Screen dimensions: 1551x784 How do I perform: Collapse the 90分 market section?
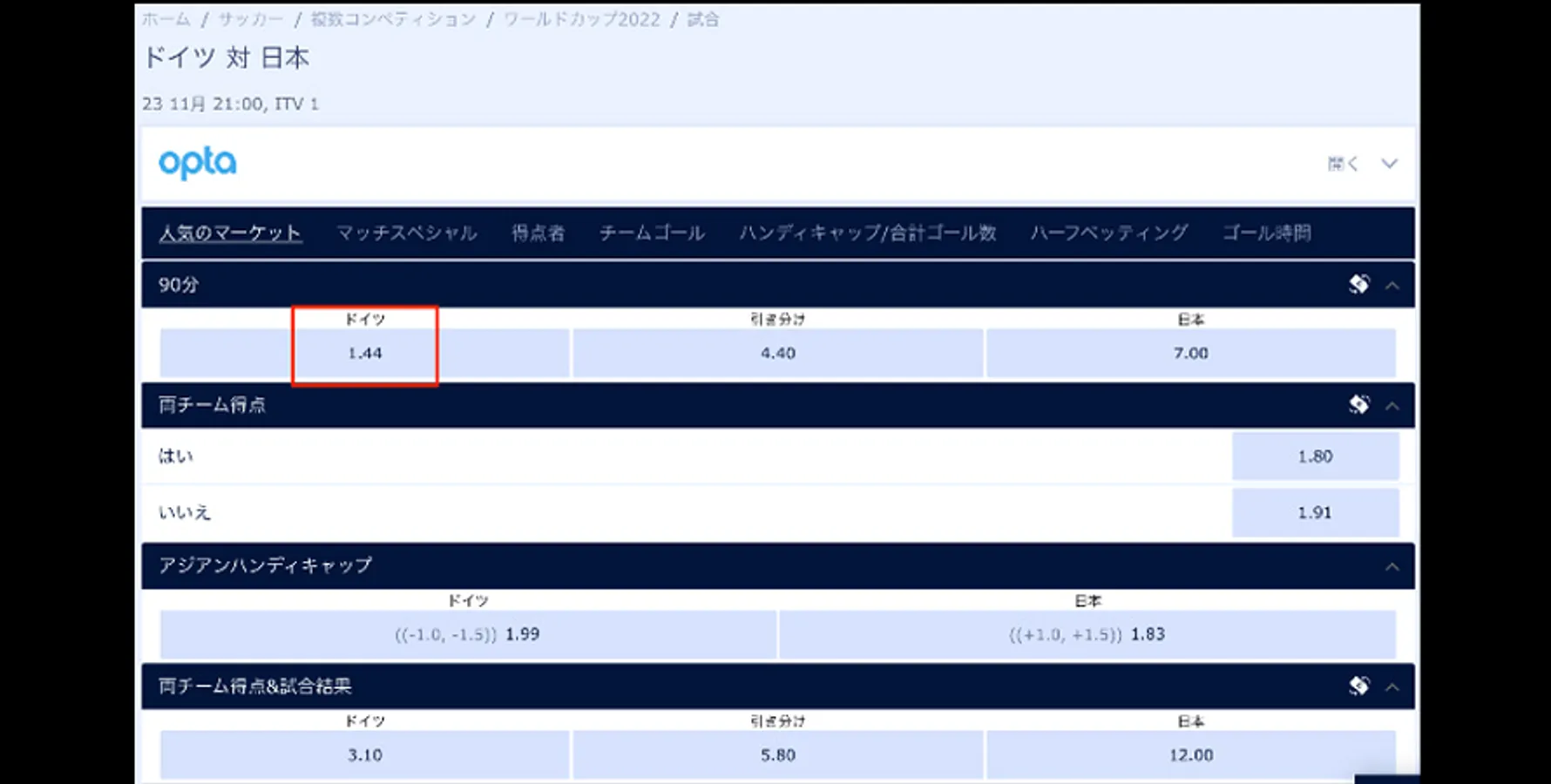point(1392,285)
